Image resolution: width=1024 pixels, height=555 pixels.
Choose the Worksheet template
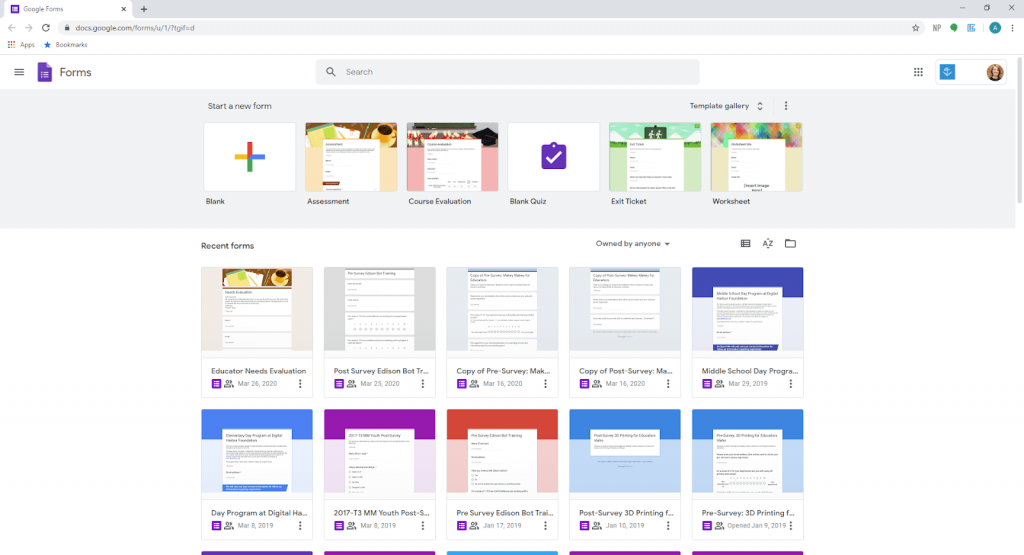click(x=756, y=157)
